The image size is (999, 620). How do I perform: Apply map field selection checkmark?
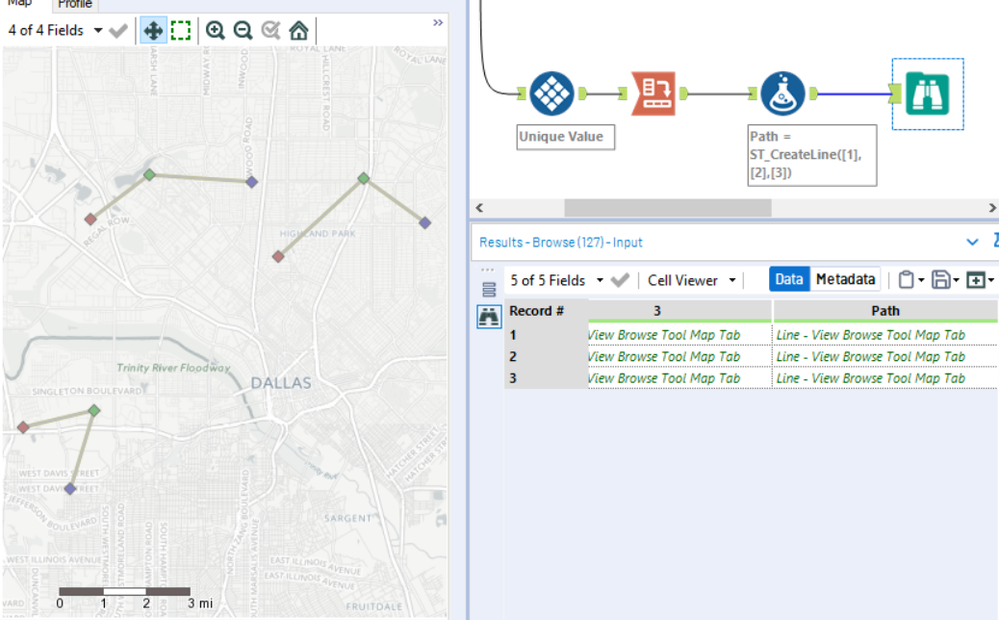click(119, 31)
